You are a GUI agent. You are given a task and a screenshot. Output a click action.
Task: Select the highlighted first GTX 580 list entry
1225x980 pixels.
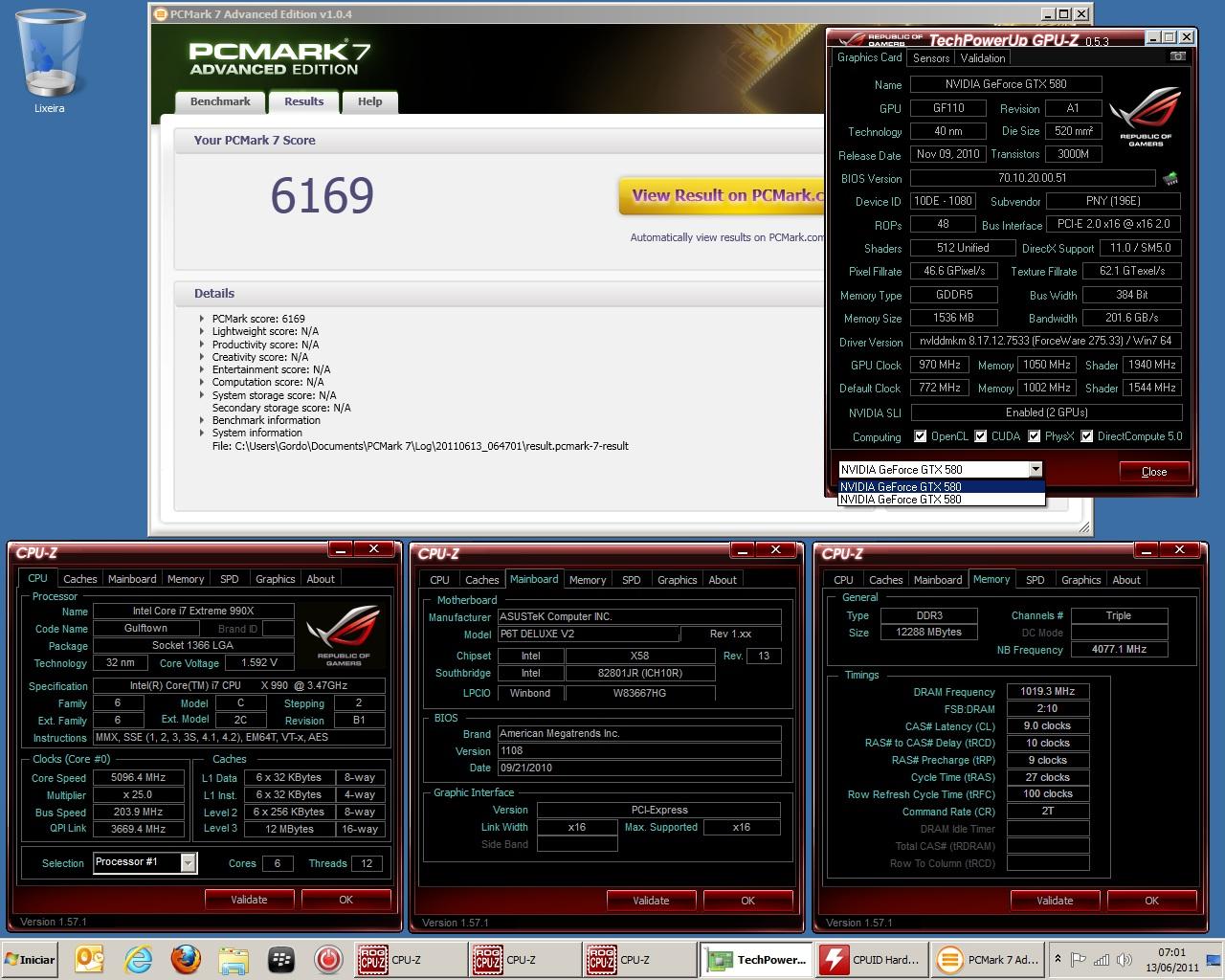point(941,486)
